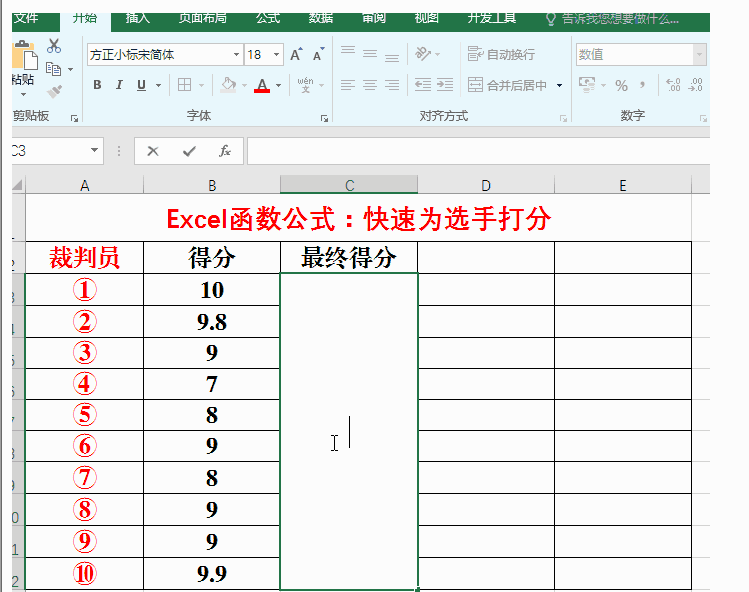
Task: Click Insert Function fx icon
Action: click(x=225, y=151)
